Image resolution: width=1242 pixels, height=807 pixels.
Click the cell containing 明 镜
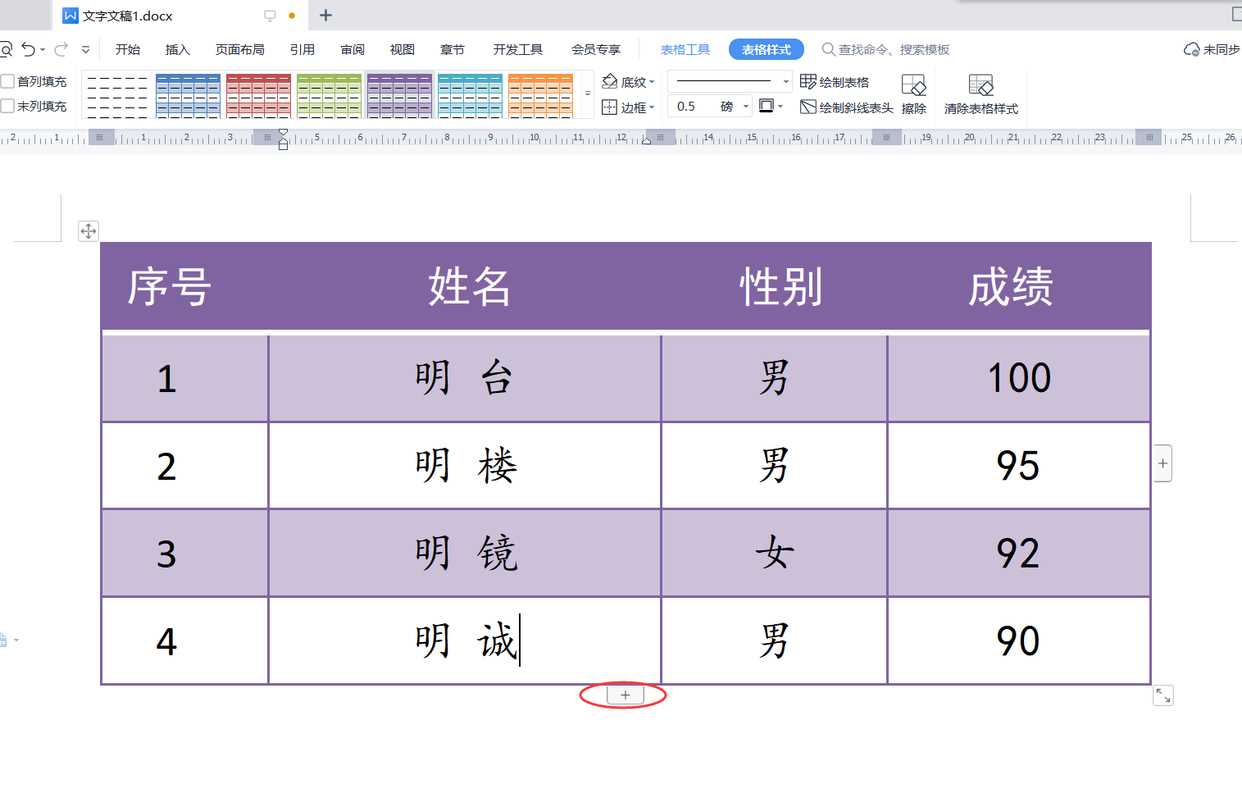point(465,553)
